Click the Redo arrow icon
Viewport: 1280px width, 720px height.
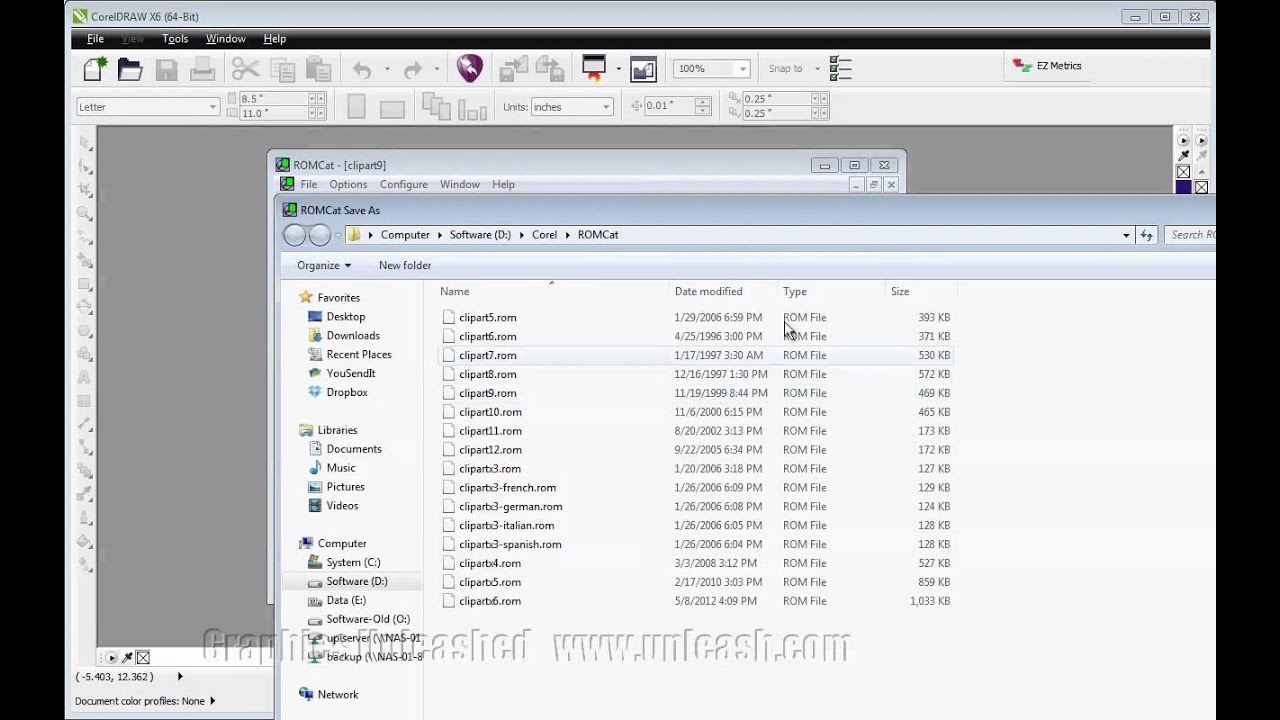(412, 70)
